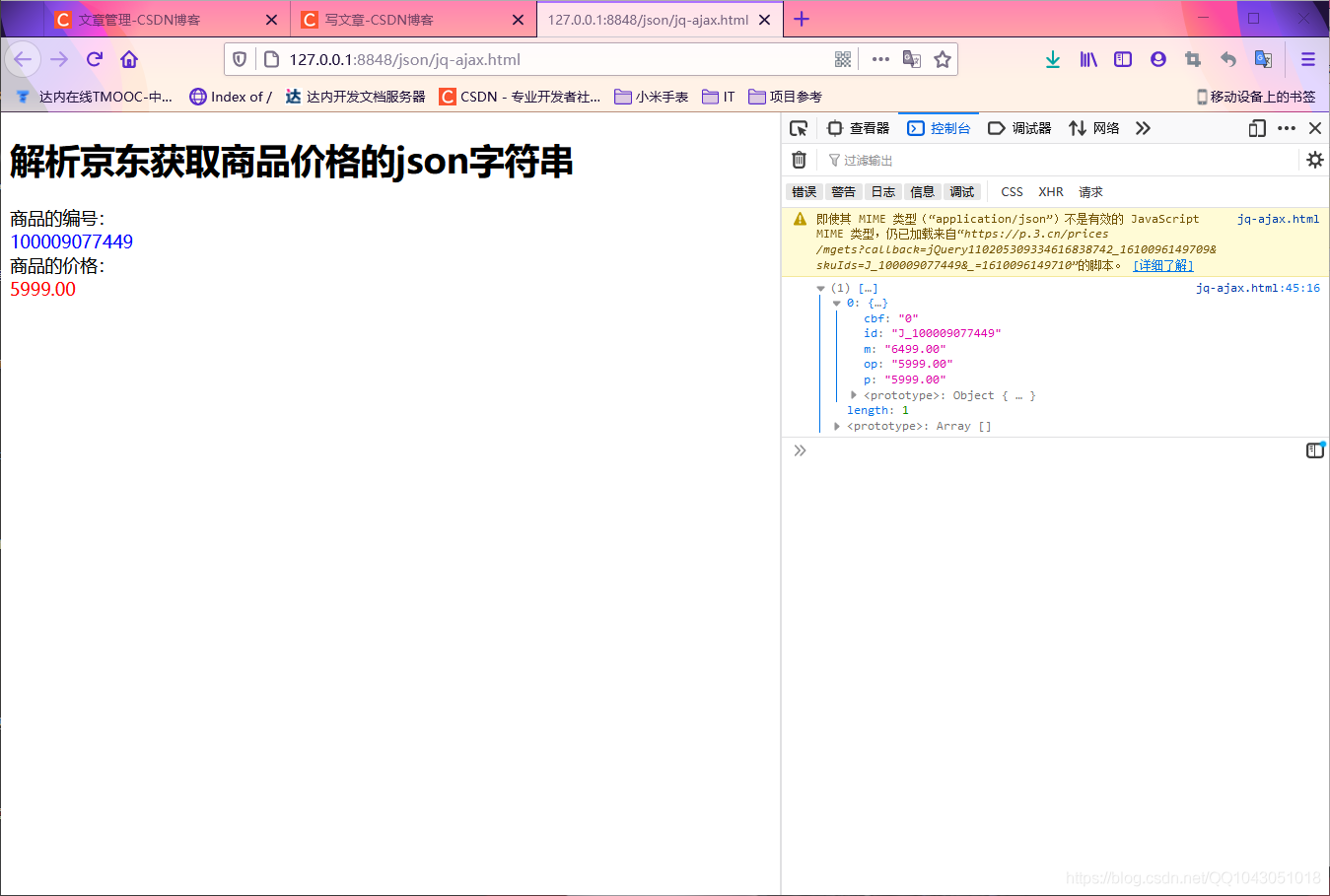
Task: Open the library bookshelf icon
Action: point(1088,59)
